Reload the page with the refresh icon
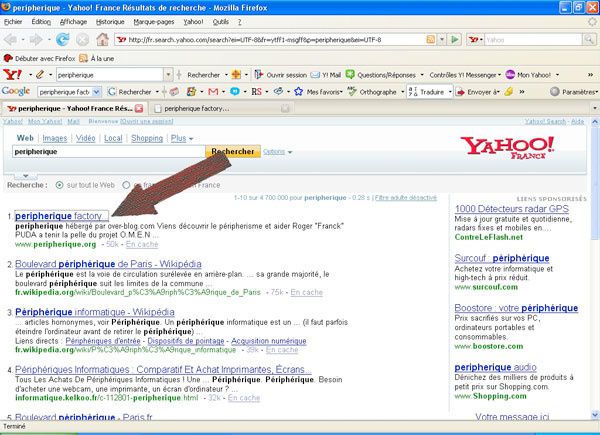 (x=63, y=39)
